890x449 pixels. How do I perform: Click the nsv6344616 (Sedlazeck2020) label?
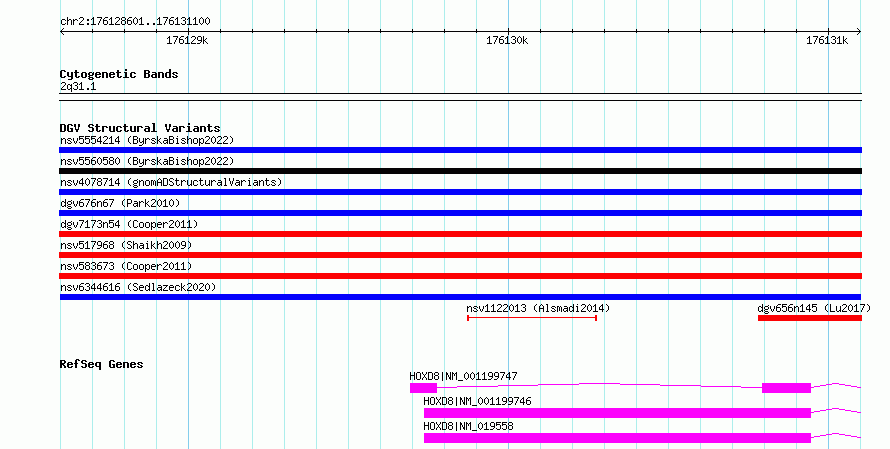click(138, 287)
